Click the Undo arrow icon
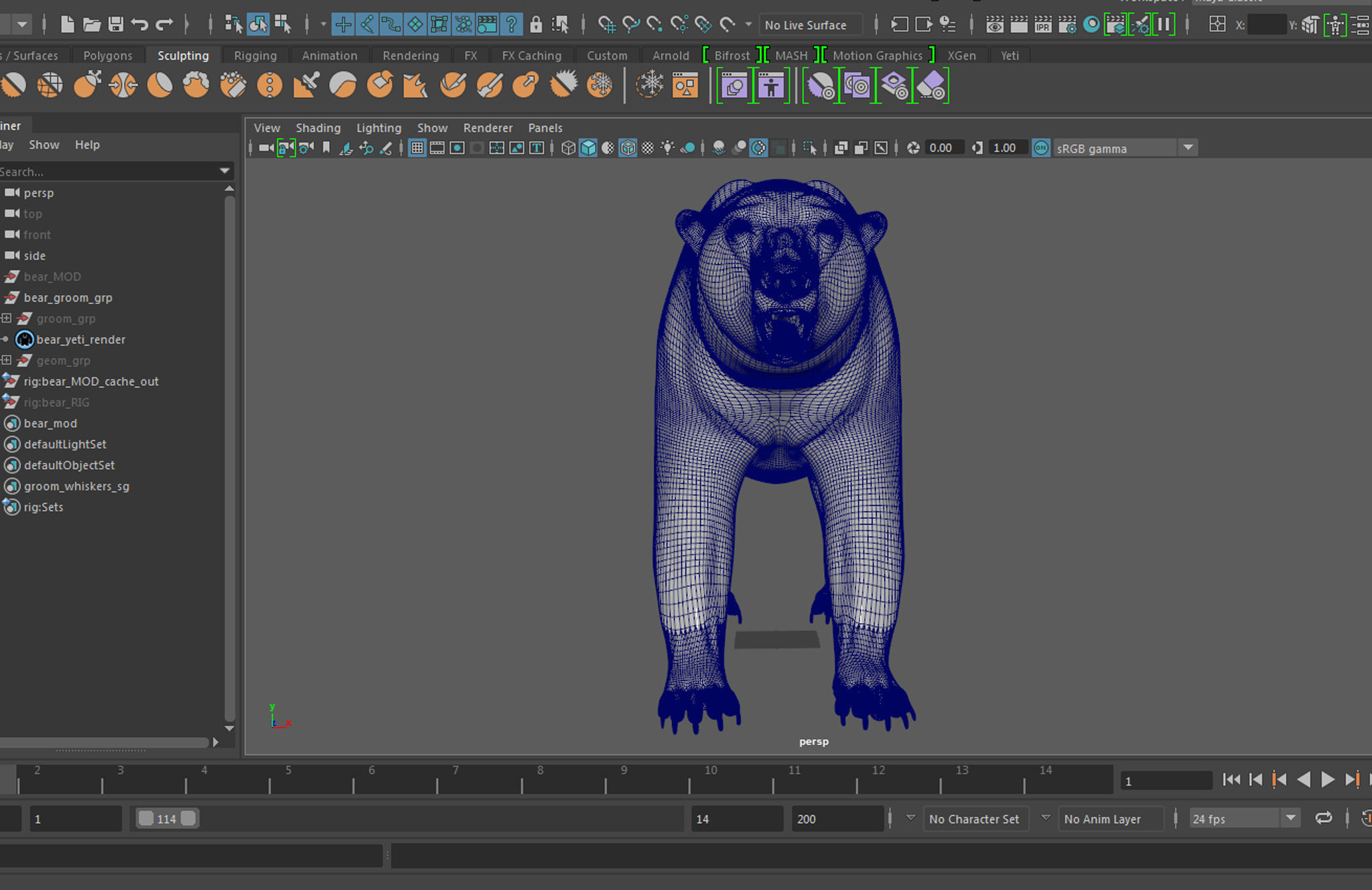 pyautogui.click(x=139, y=25)
